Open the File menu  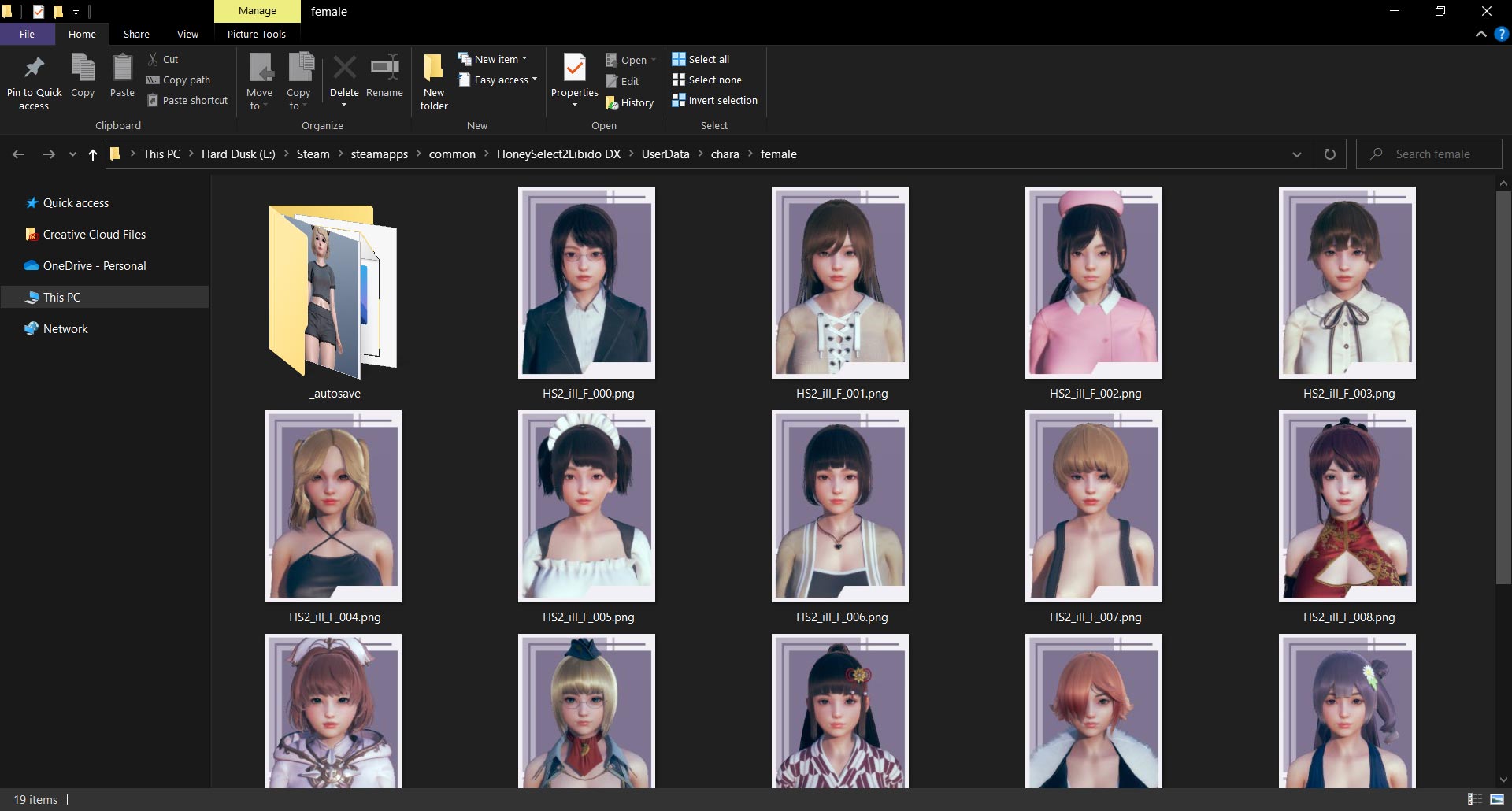[x=27, y=34]
